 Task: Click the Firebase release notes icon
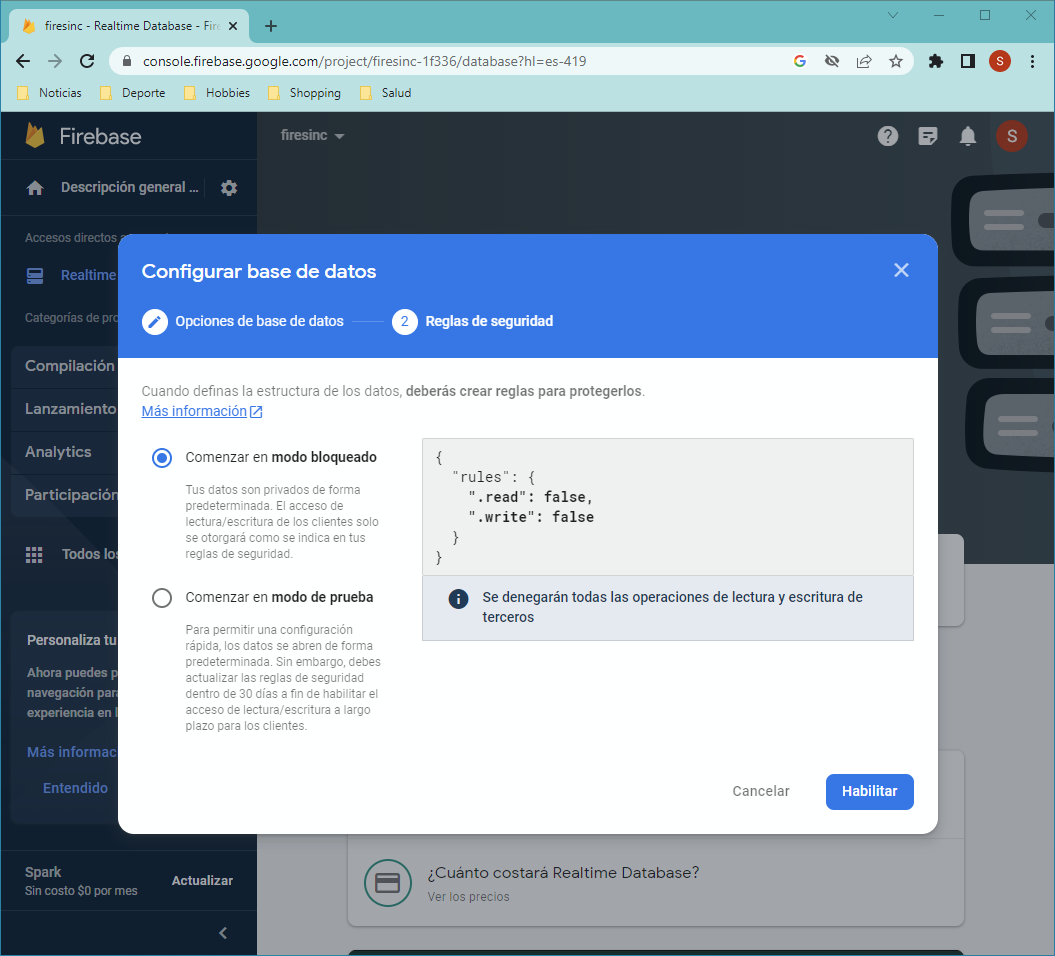928,136
